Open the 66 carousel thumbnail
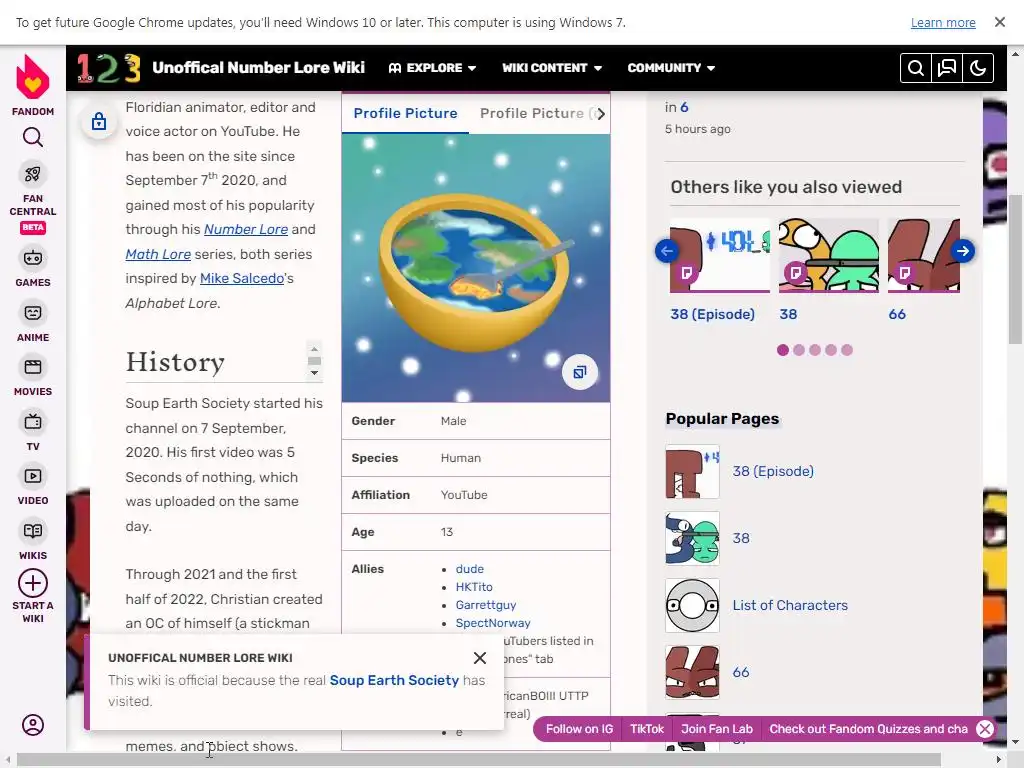Viewport: 1024px width, 768px height. (x=923, y=255)
